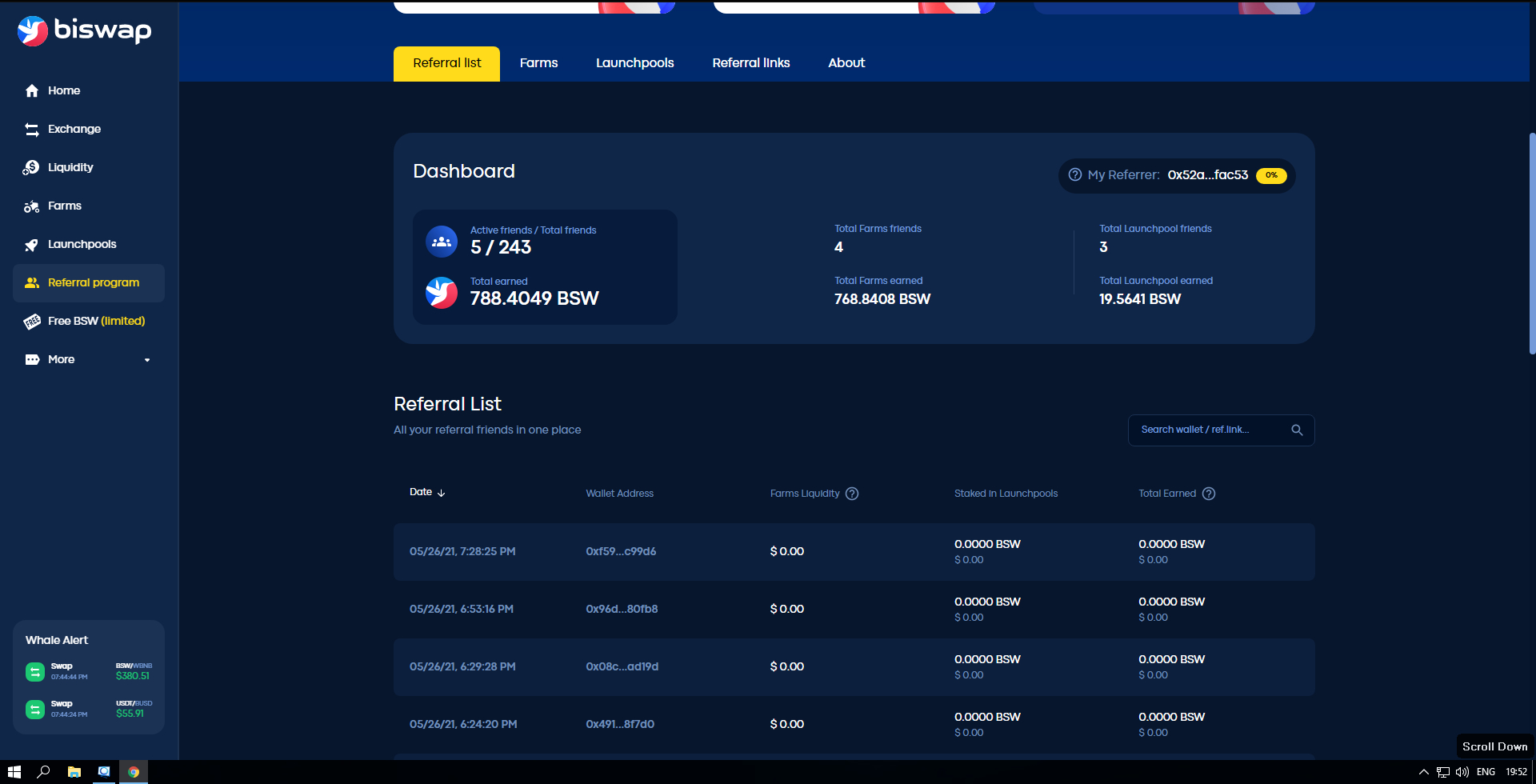This screenshot has width=1536, height=784.
Task: Click the Launchpools rocket icon
Action: tap(32, 245)
